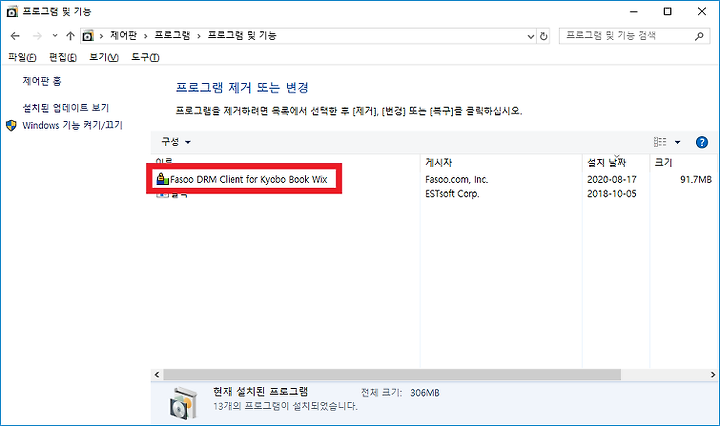
Task: Click the magnifier search icon
Action: tap(699, 36)
